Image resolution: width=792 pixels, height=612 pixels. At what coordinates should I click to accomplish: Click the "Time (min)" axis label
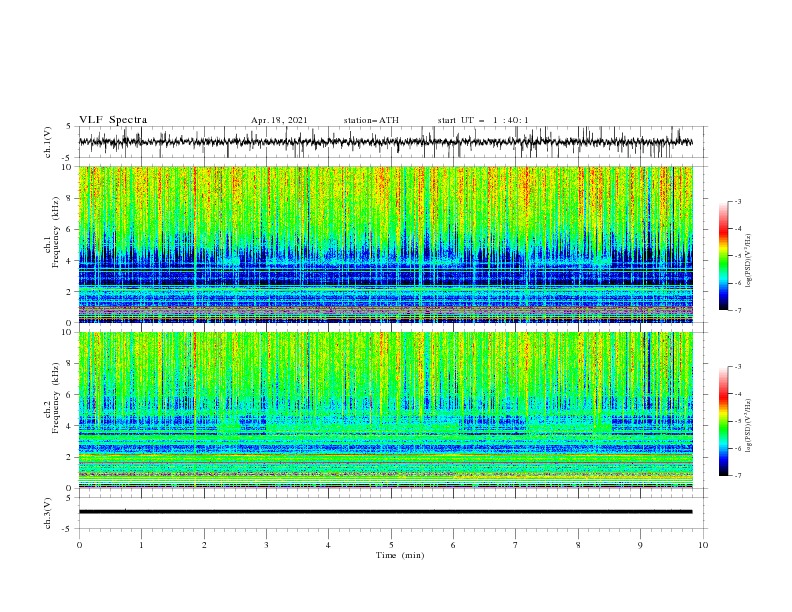[x=400, y=555]
